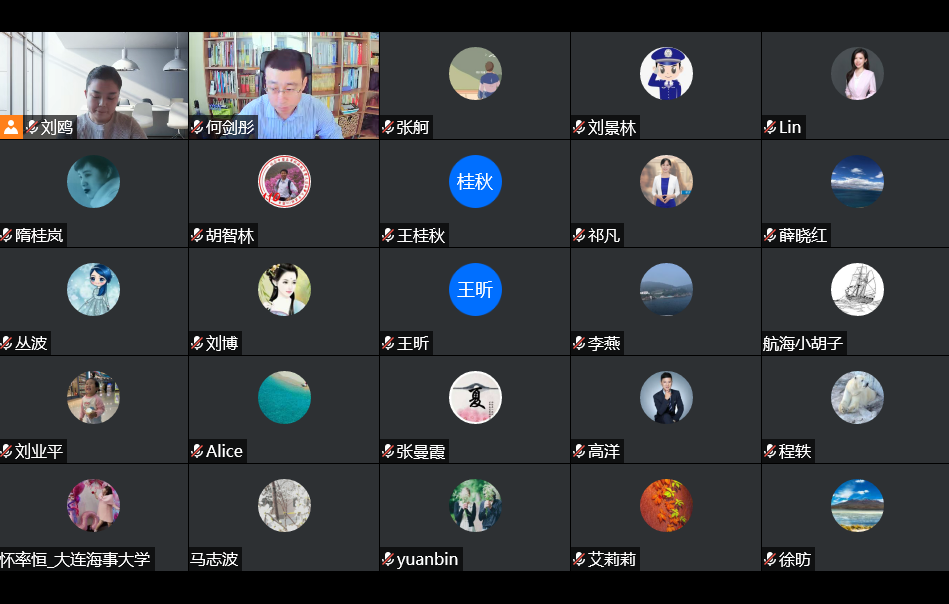The width and height of the screenshot is (949, 604).
Task: Click muted microphone icon beside 张舸
Action: pos(388,127)
